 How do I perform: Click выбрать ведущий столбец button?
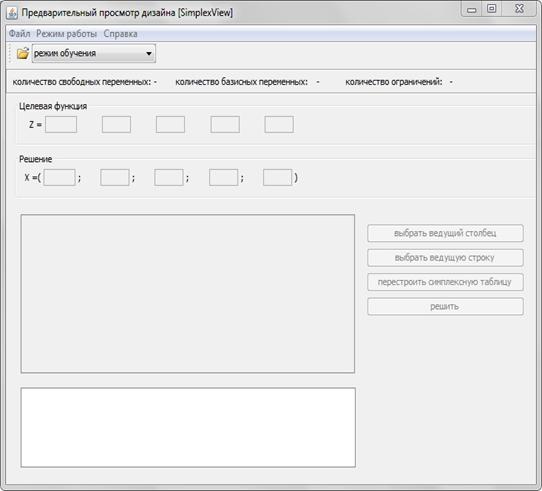(445, 233)
